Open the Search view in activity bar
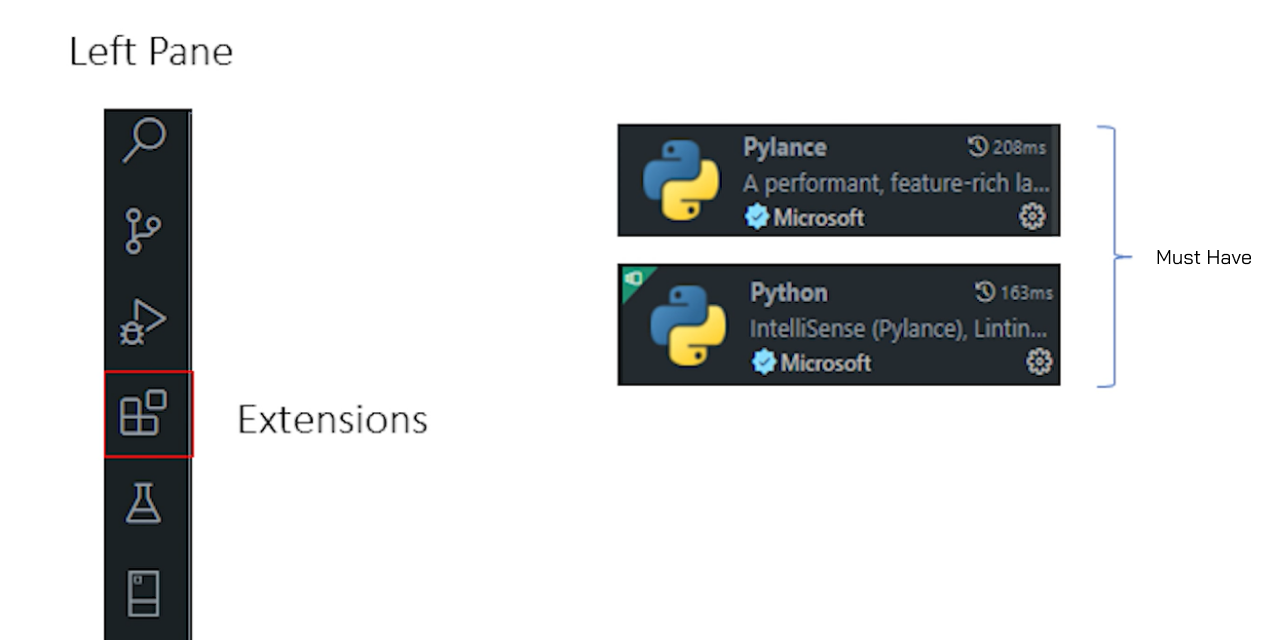This screenshot has height=640, width=1280. [145, 140]
